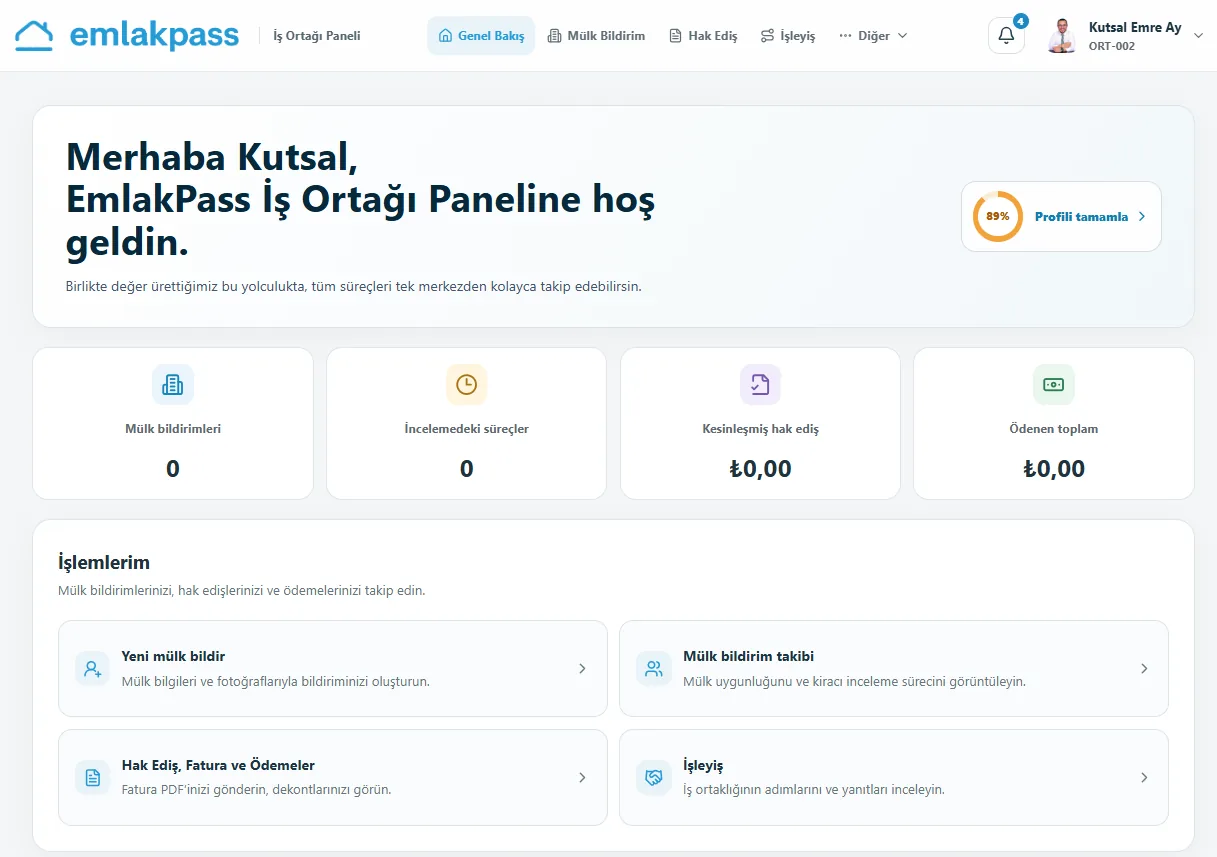Open the Mülk Bildirim tab

click(x=596, y=36)
